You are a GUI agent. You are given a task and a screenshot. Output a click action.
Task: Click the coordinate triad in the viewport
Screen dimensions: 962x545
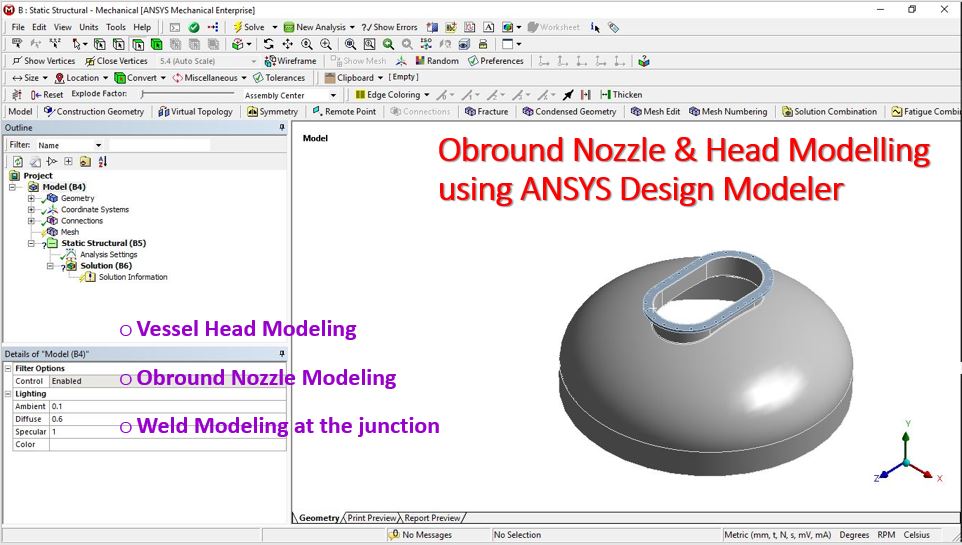[906, 453]
